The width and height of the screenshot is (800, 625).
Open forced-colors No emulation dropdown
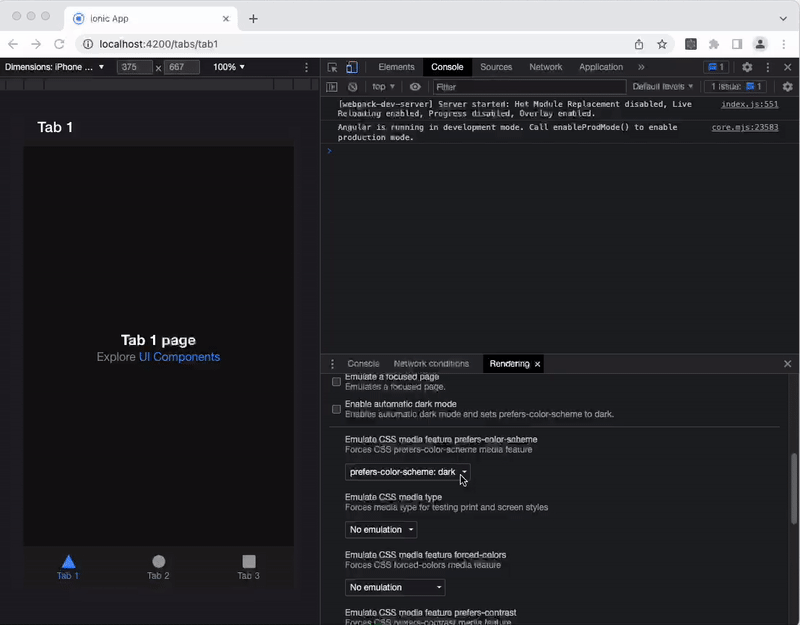click(x=395, y=587)
